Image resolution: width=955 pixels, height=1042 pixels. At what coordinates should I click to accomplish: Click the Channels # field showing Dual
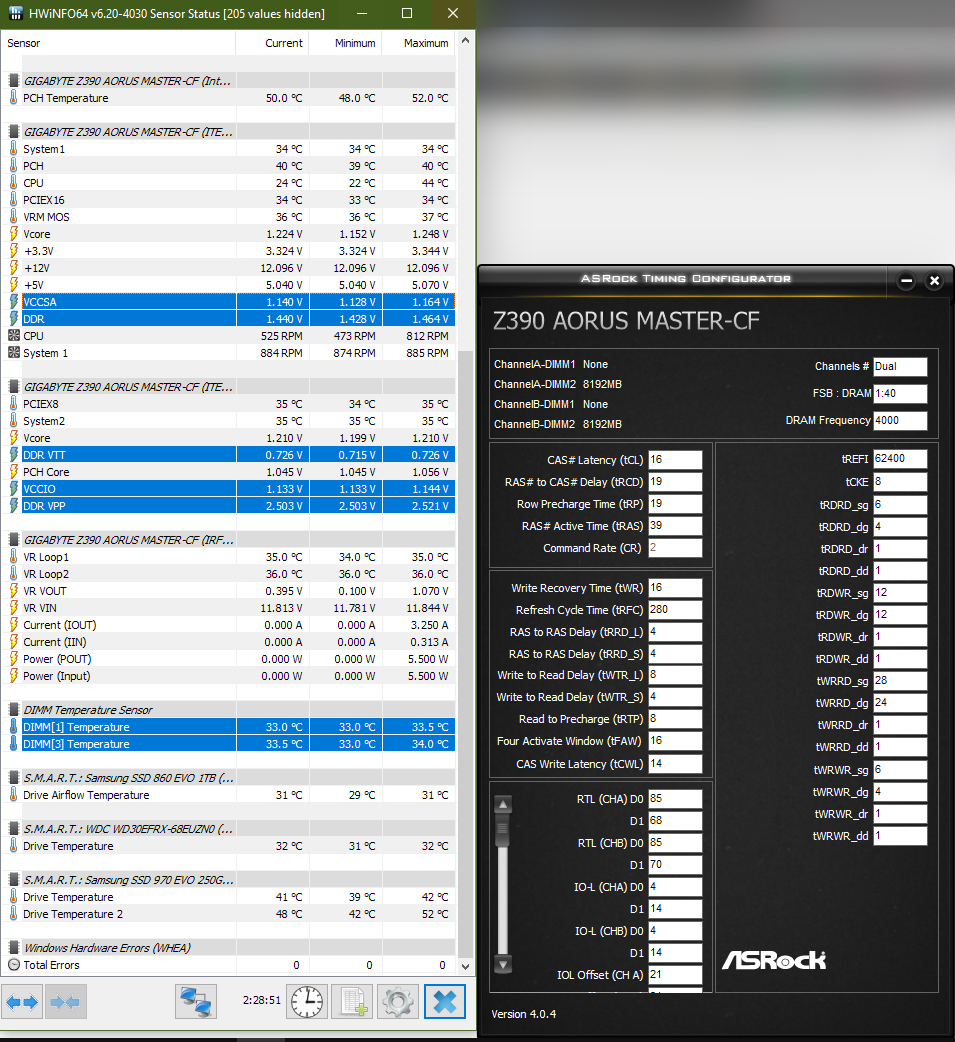(900, 367)
